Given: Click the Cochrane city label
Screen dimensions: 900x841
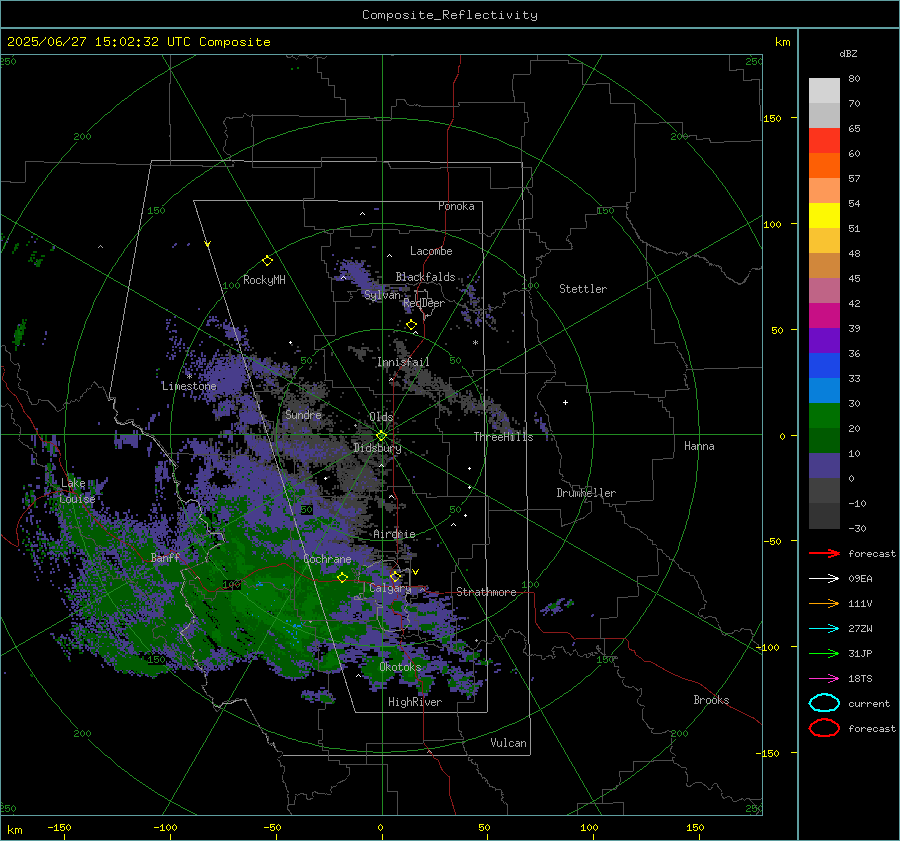Looking at the screenshot, I should [x=327, y=559].
